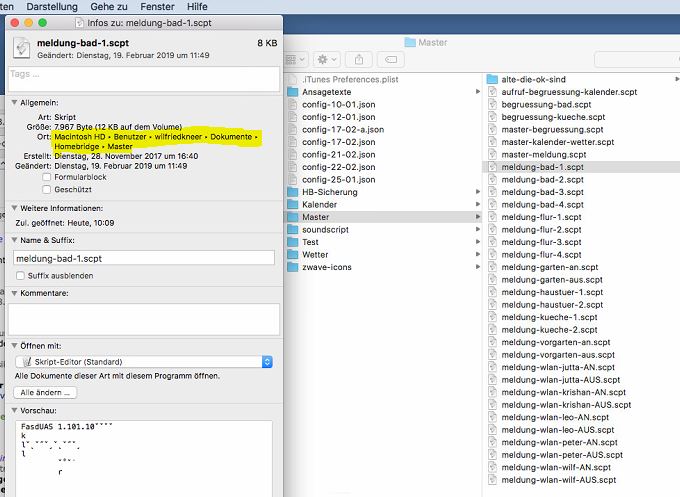This screenshot has width=680, height=497.
Task: Click the master-meldung.scpt file icon
Action: click(492, 154)
